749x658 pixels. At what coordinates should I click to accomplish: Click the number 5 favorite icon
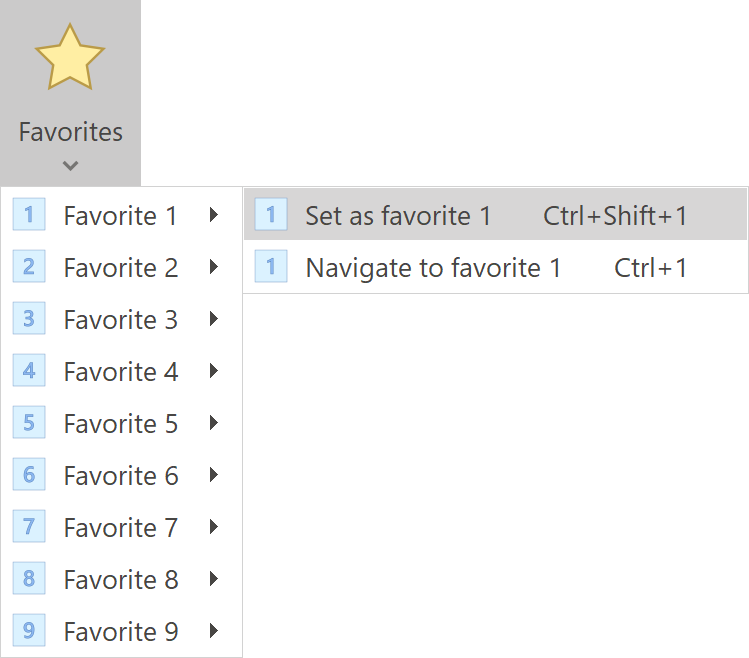[x=29, y=423]
